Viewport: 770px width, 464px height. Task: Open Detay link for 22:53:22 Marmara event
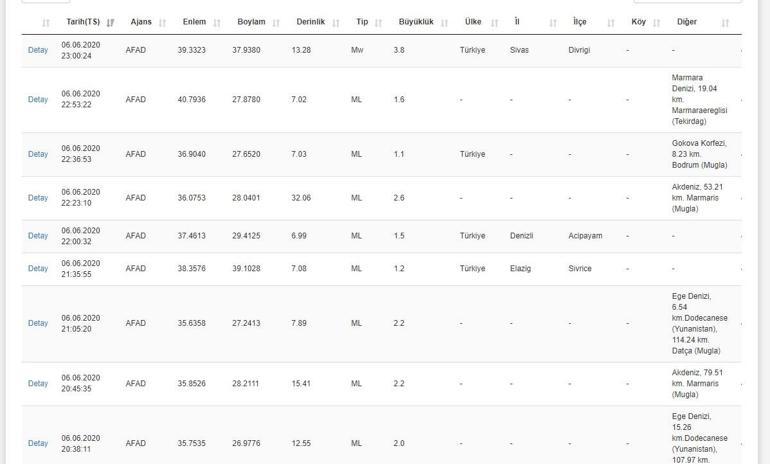click(x=38, y=100)
